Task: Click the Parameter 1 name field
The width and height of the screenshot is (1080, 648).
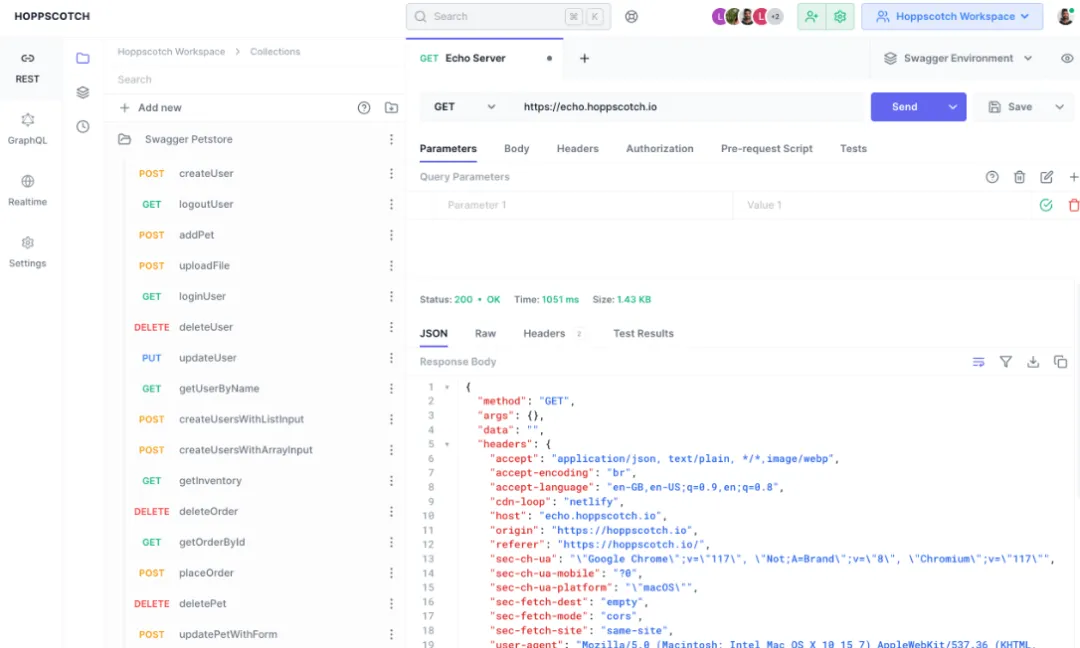Action: tap(585, 205)
